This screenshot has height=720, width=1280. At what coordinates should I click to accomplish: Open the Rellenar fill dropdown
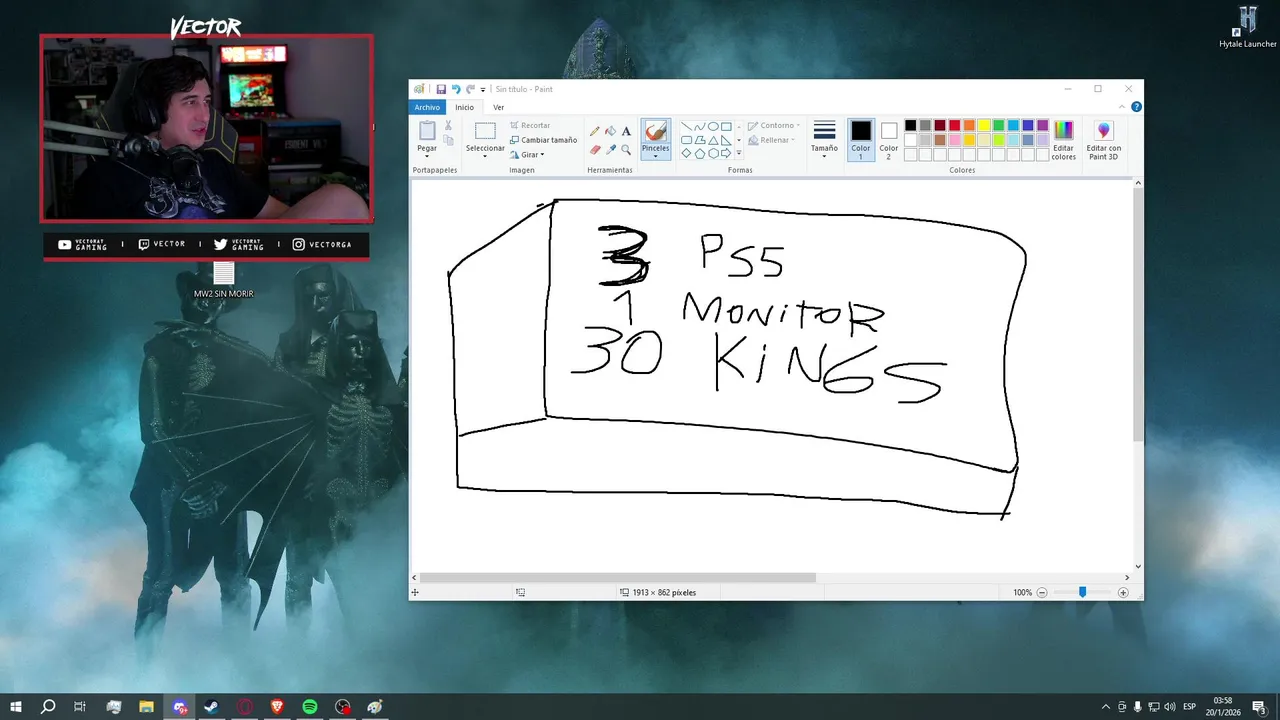pos(772,140)
